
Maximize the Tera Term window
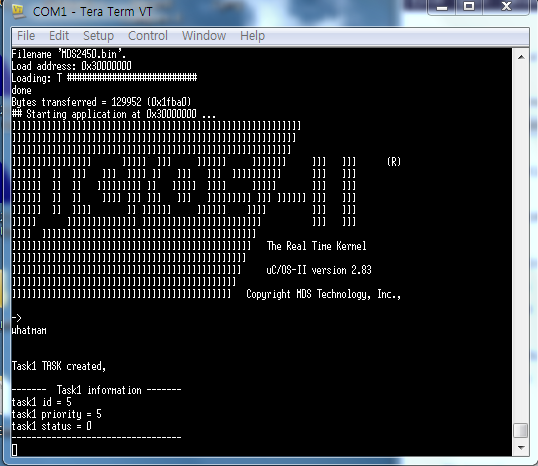[469, 7]
